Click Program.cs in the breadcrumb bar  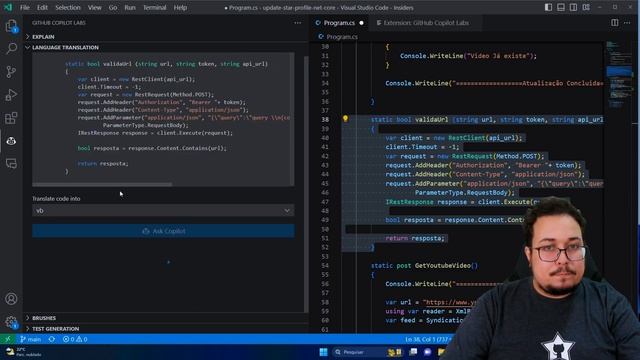pyautogui.click(x=342, y=37)
